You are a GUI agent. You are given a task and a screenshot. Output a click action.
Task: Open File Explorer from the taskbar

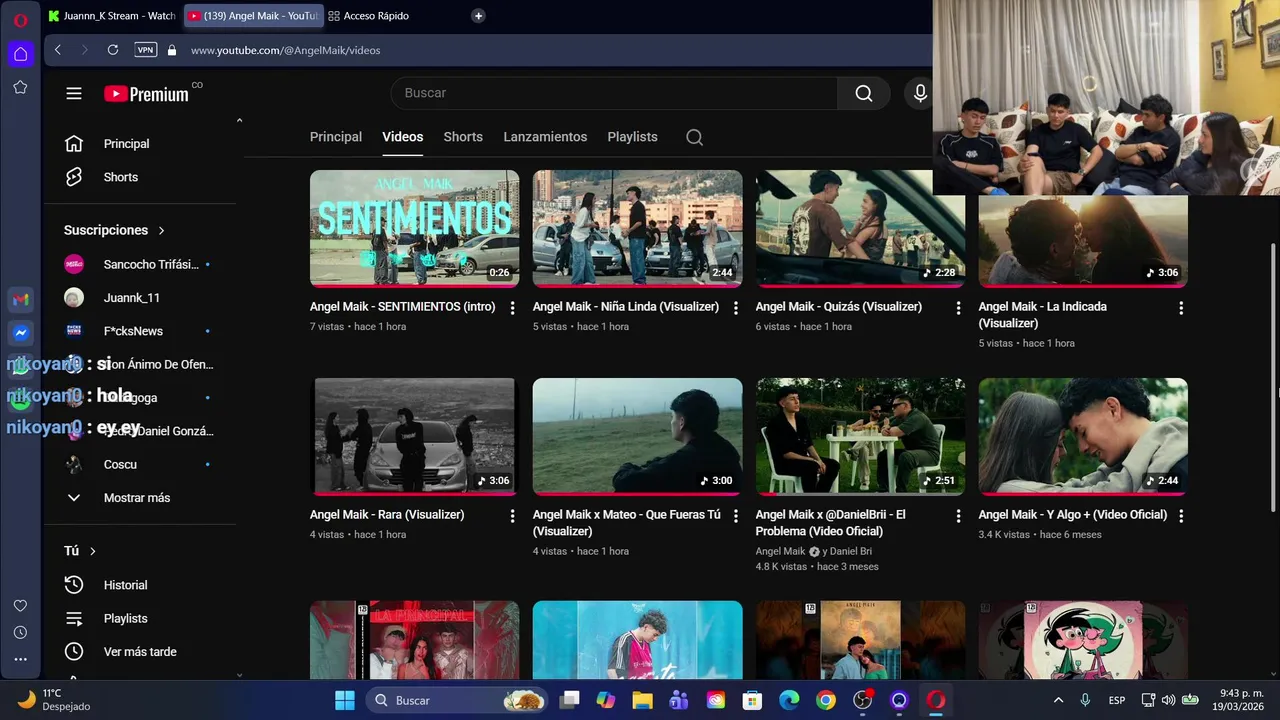[642, 700]
